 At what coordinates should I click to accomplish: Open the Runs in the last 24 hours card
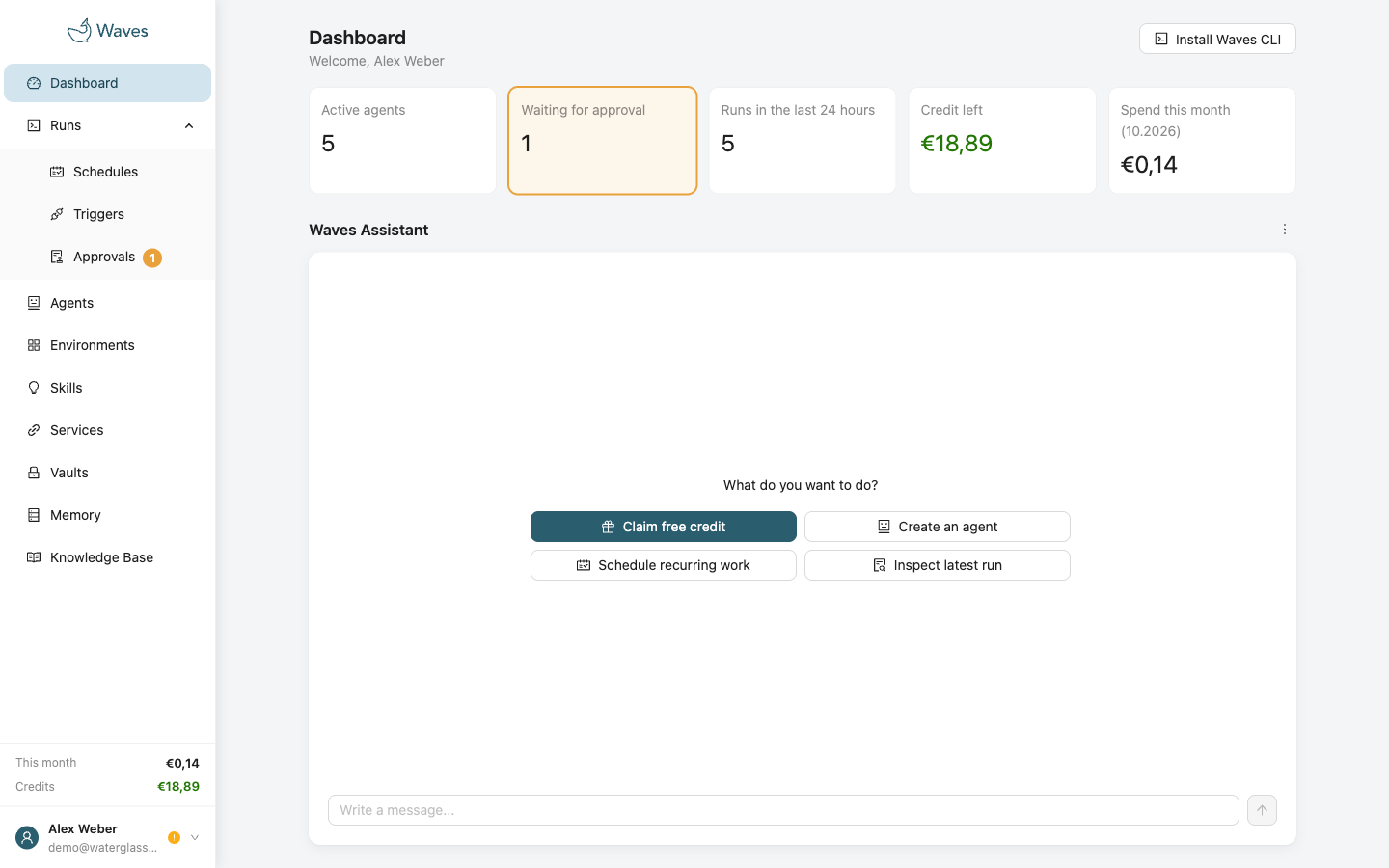tap(803, 141)
